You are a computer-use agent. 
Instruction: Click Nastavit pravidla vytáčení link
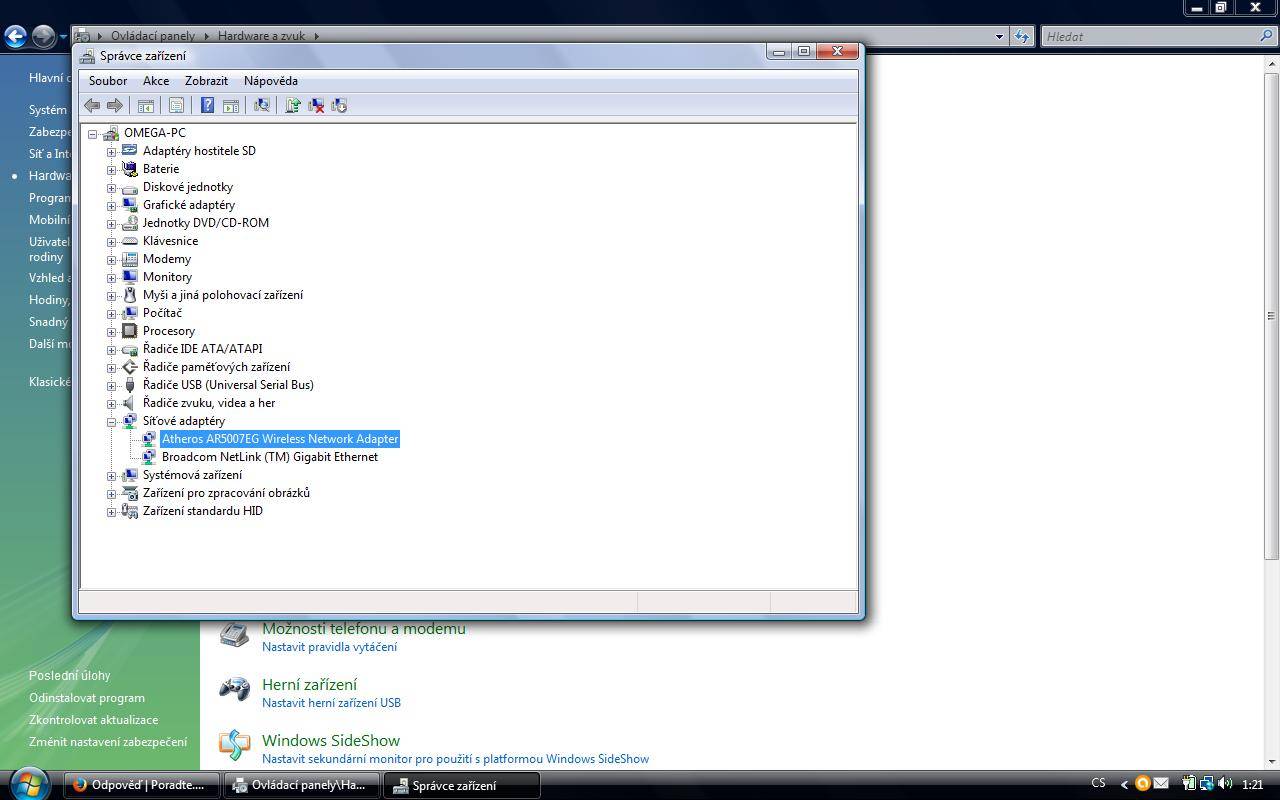pyautogui.click(x=329, y=647)
